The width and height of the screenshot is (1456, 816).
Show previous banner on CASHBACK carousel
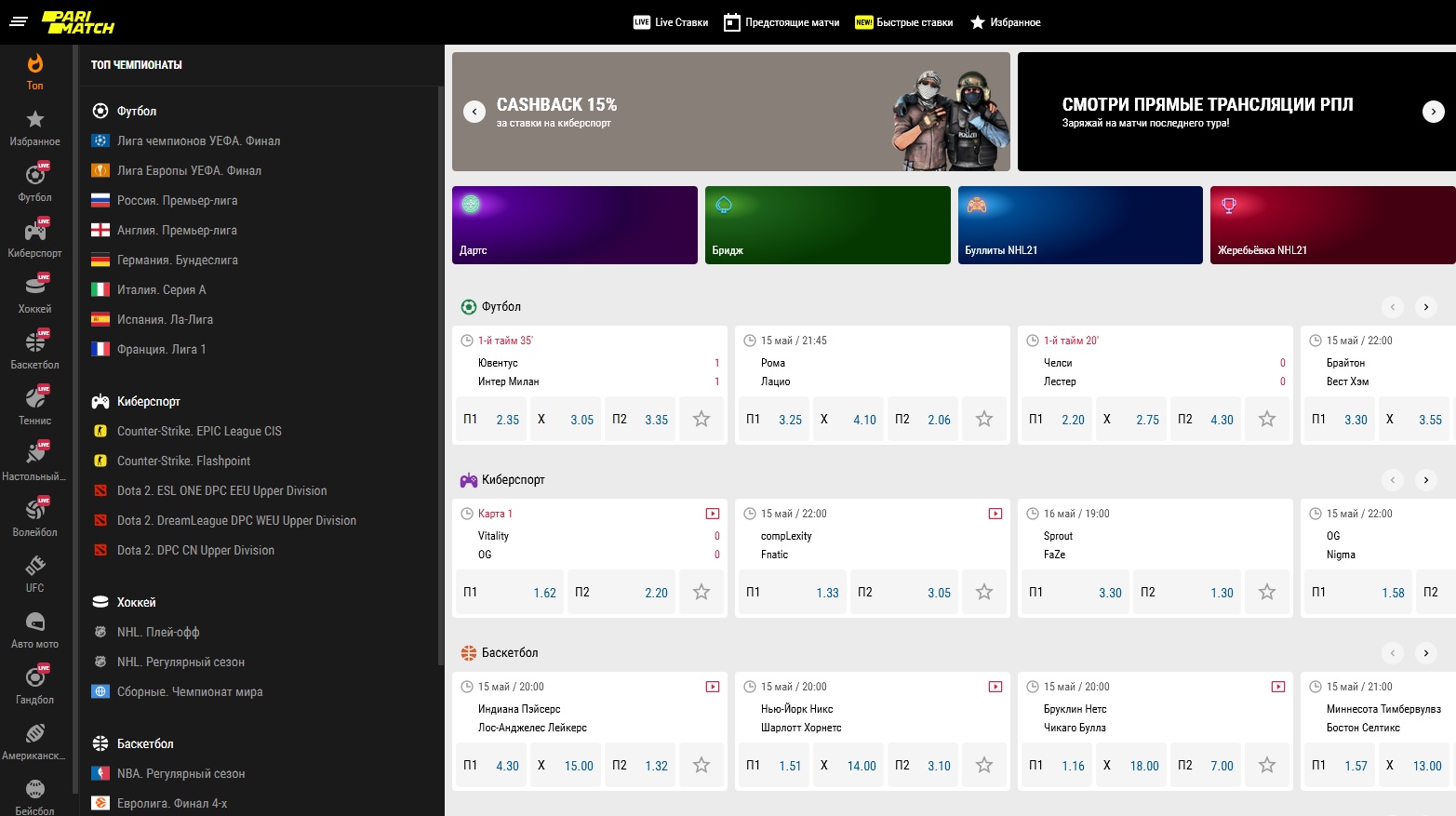click(474, 112)
